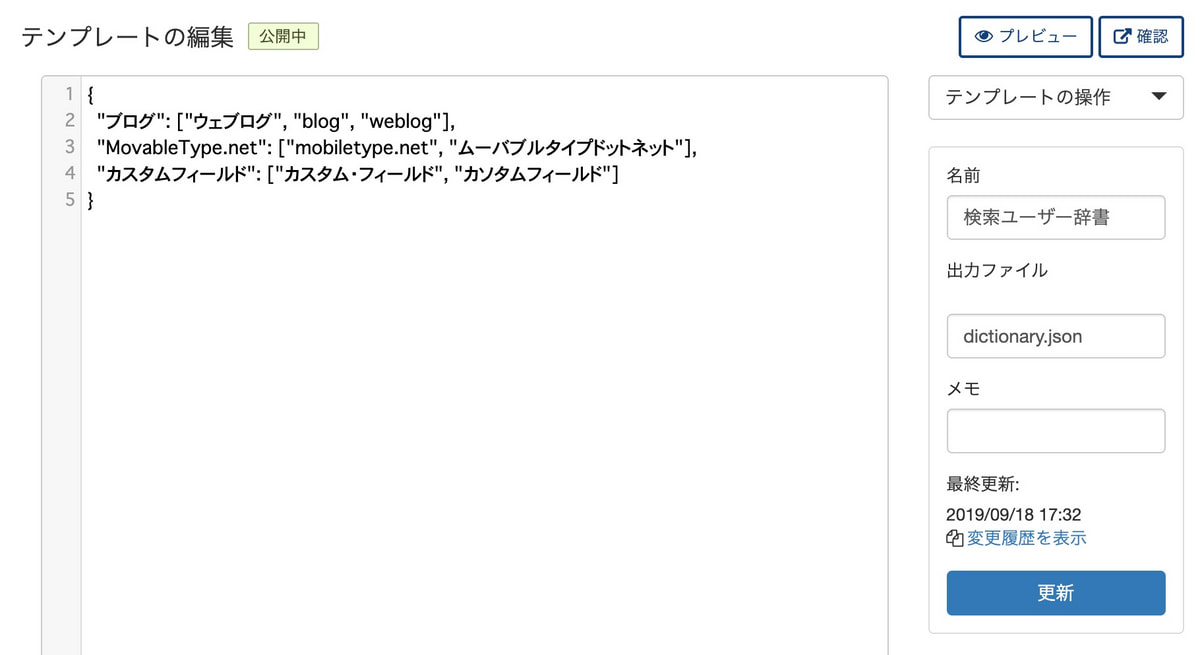Click the プレビュー preview button

[1025, 36]
